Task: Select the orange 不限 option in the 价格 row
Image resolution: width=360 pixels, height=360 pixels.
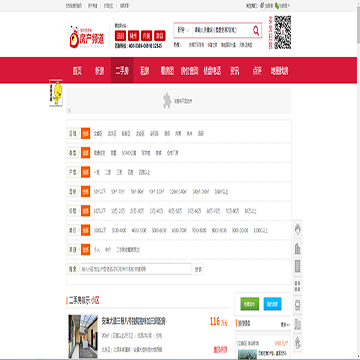Action: point(86,211)
